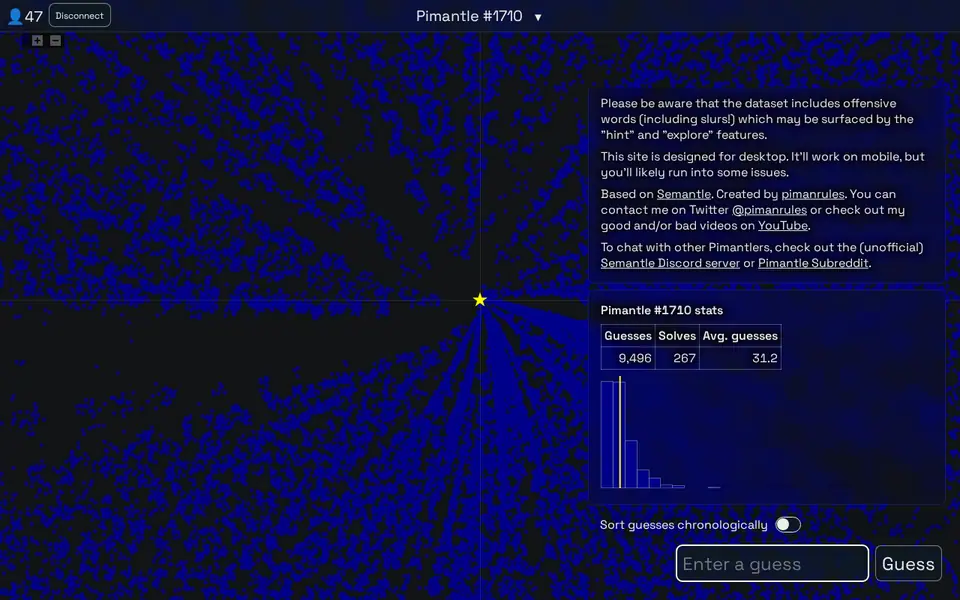This screenshot has height=600, width=960.
Task: Click the Solves column header
Action: (x=677, y=336)
